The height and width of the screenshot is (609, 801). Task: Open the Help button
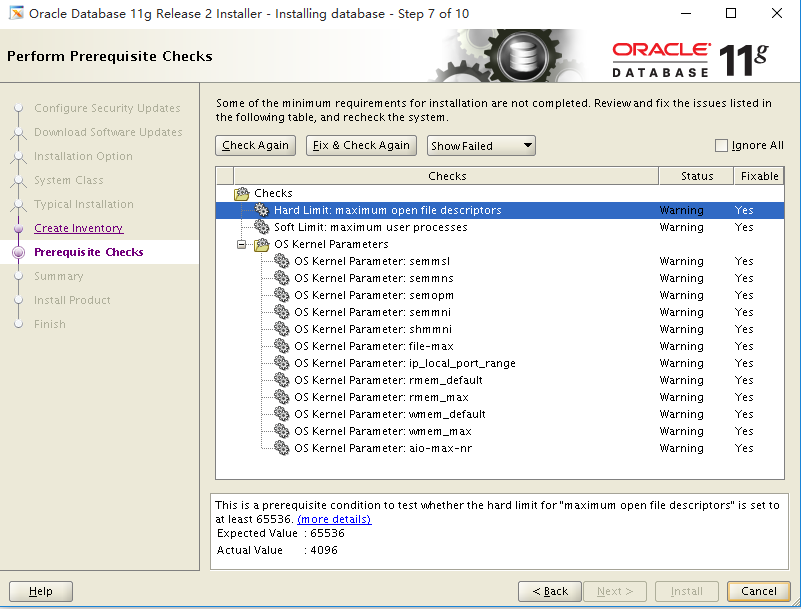click(x=41, y=591)
